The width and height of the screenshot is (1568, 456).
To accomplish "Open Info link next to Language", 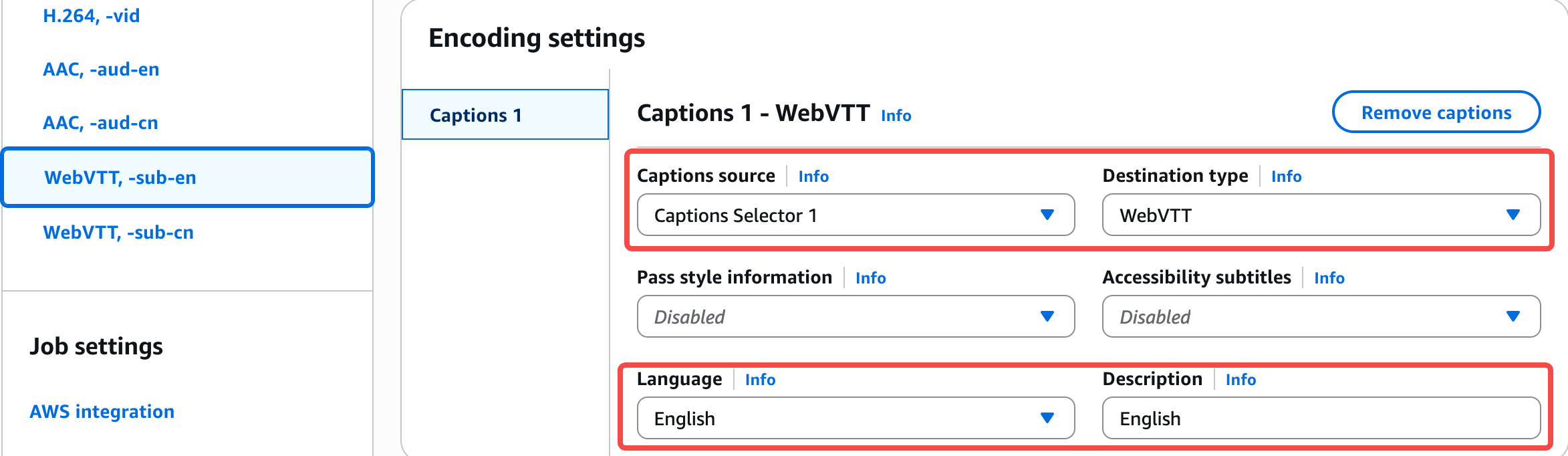I will [760, 380].
